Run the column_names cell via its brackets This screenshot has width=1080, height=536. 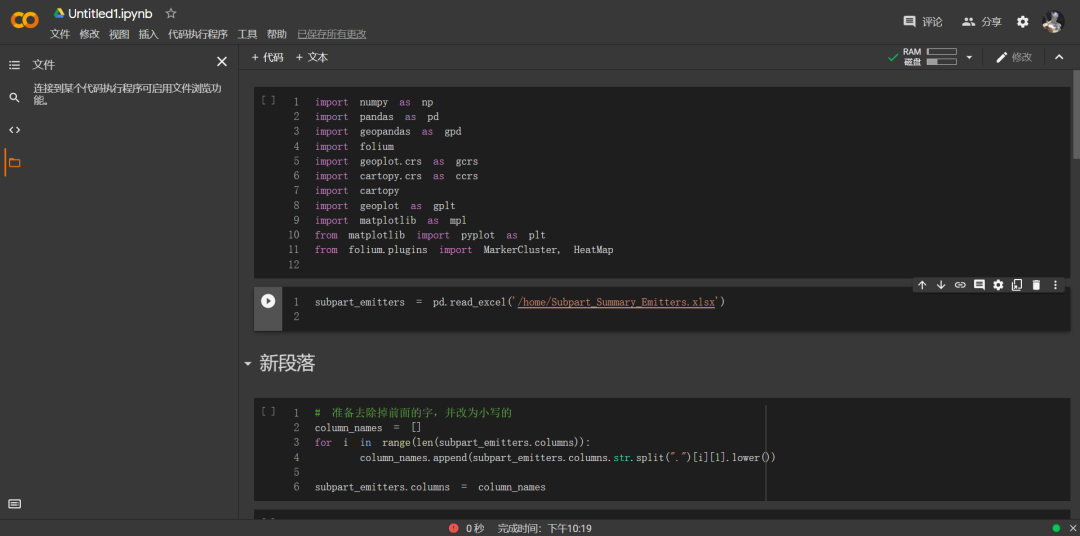click(x=268, y=411)
